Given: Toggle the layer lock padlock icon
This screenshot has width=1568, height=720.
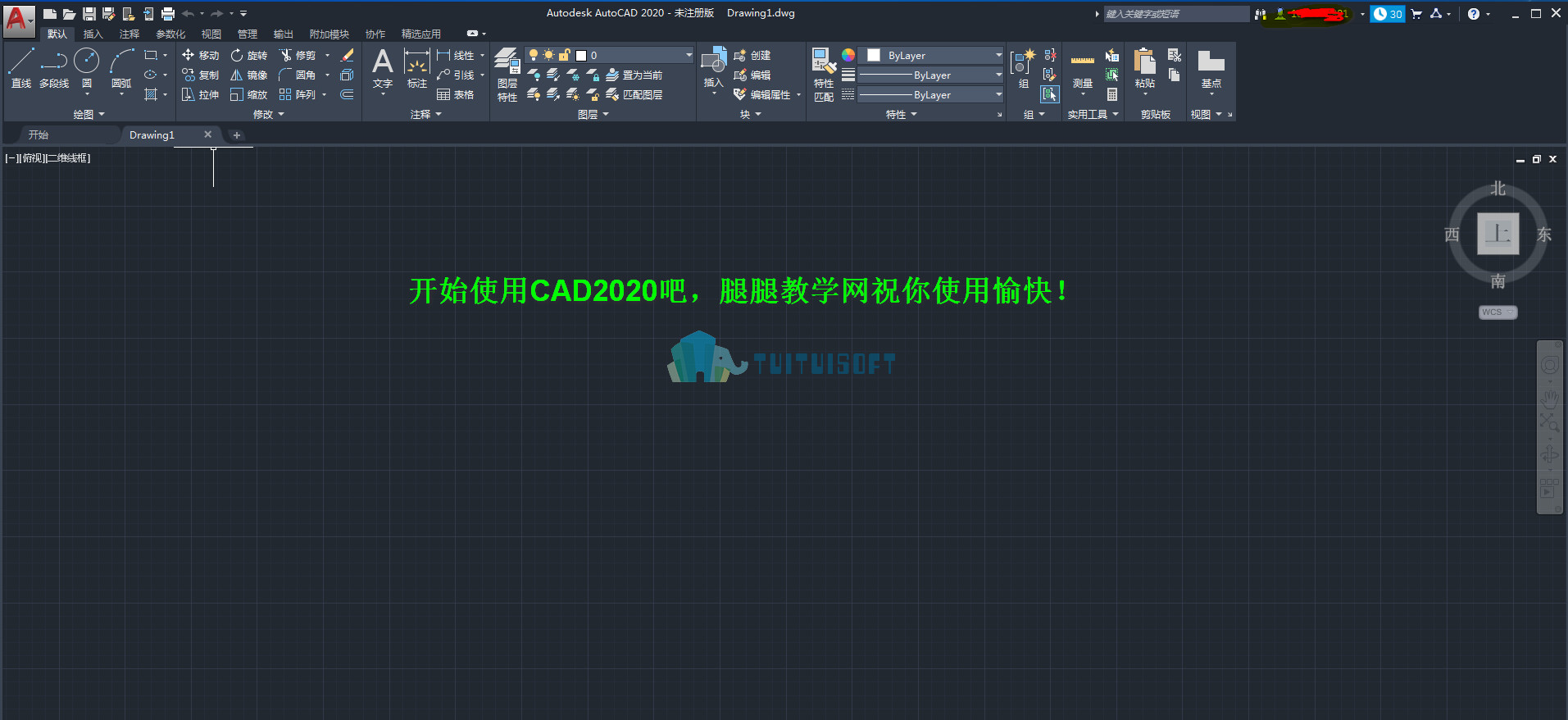Looking at the screenshot, I should 564,55.
